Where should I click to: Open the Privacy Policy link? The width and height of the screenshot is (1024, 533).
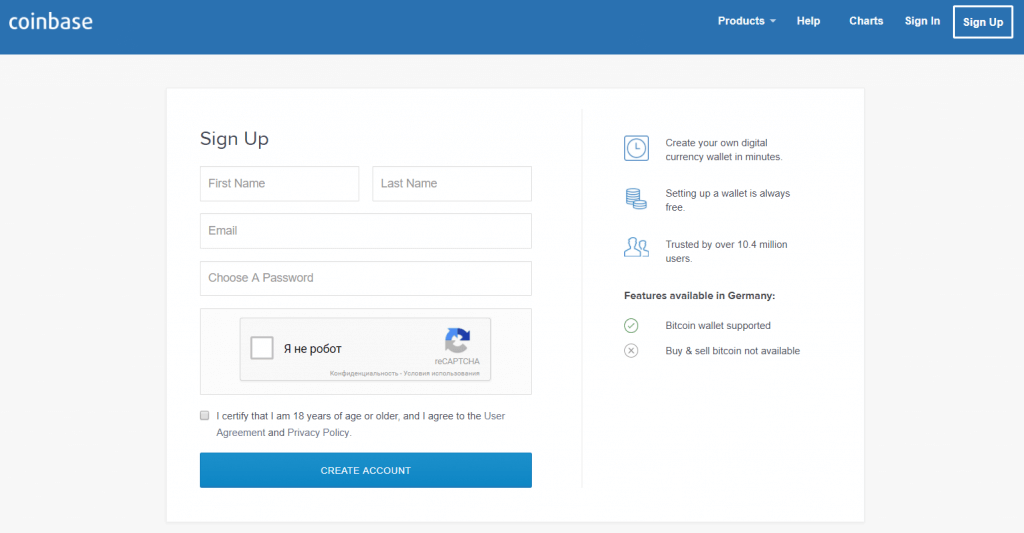(x=318, y=432)
